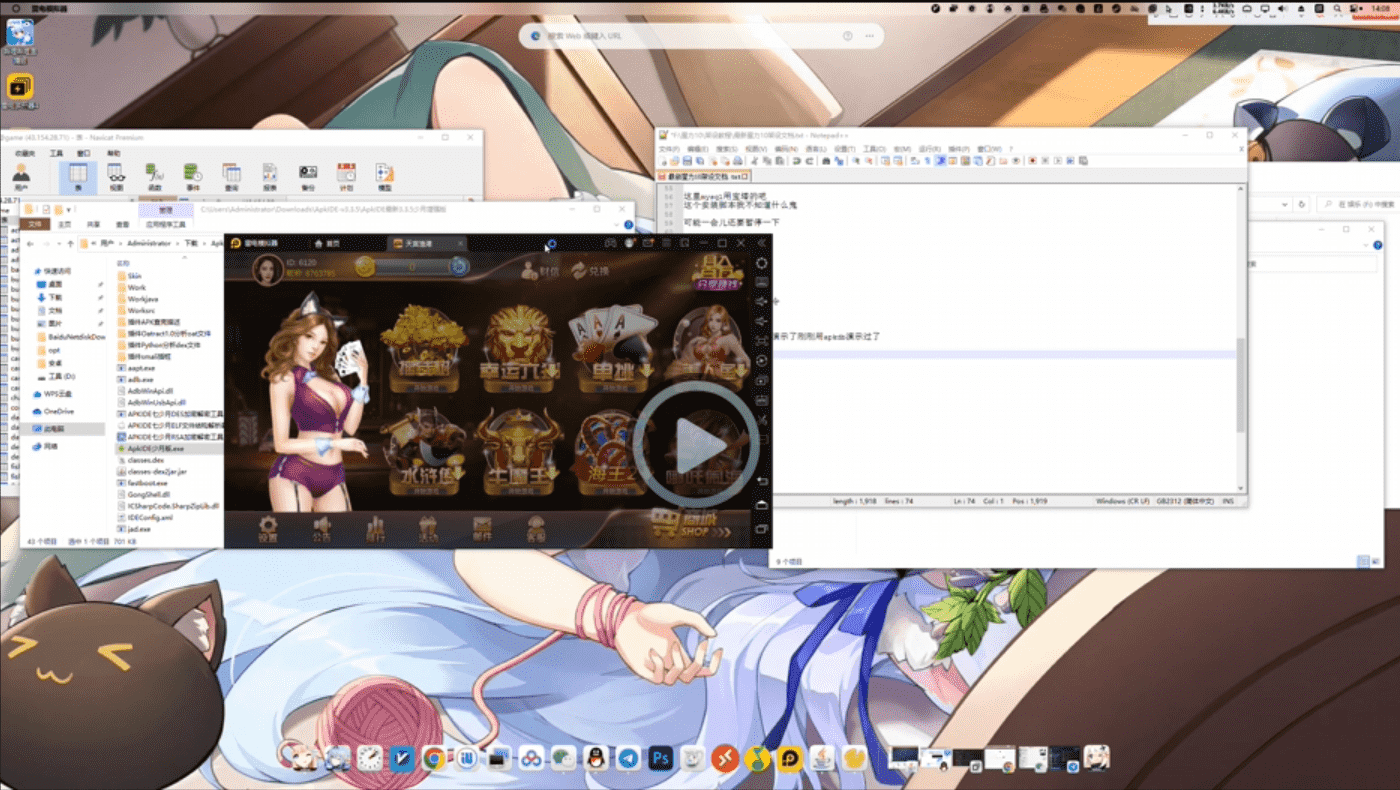Click the Photoshop icon in the dock
The width and height of the screenshot is (1400, 790).
(660, 758)
